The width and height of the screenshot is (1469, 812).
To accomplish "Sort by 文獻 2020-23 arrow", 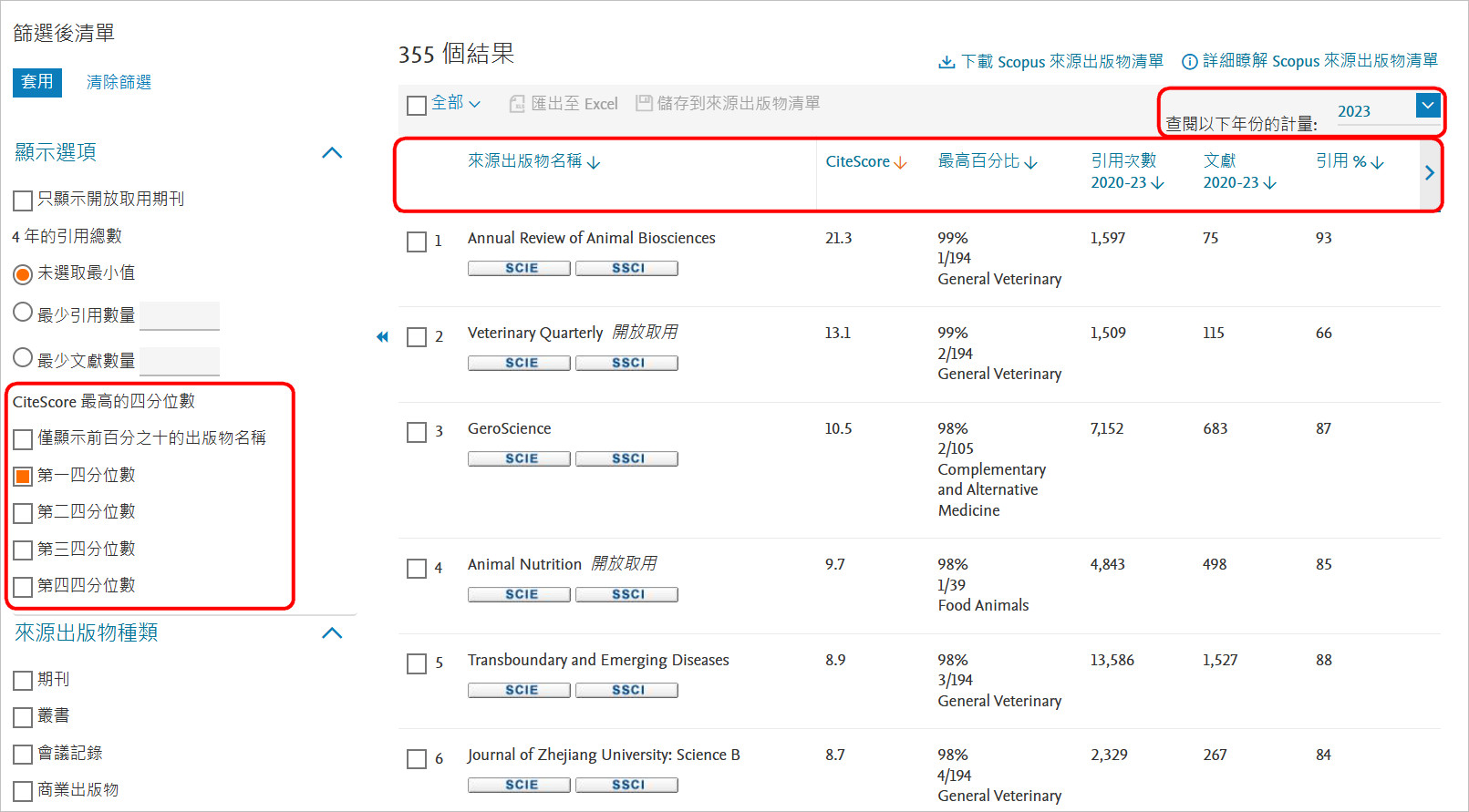I will (x=1269, y=183).
